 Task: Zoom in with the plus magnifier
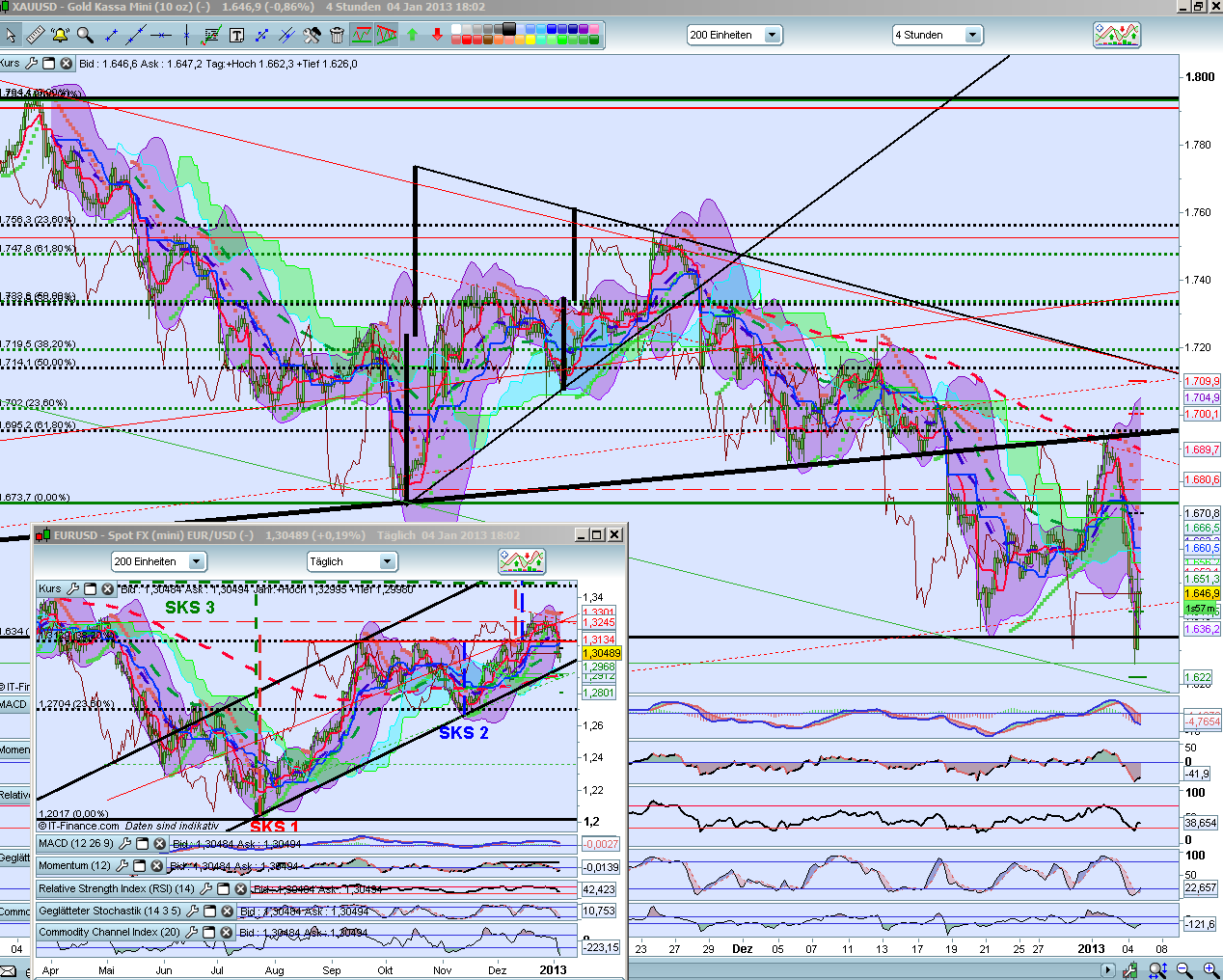1210,970
